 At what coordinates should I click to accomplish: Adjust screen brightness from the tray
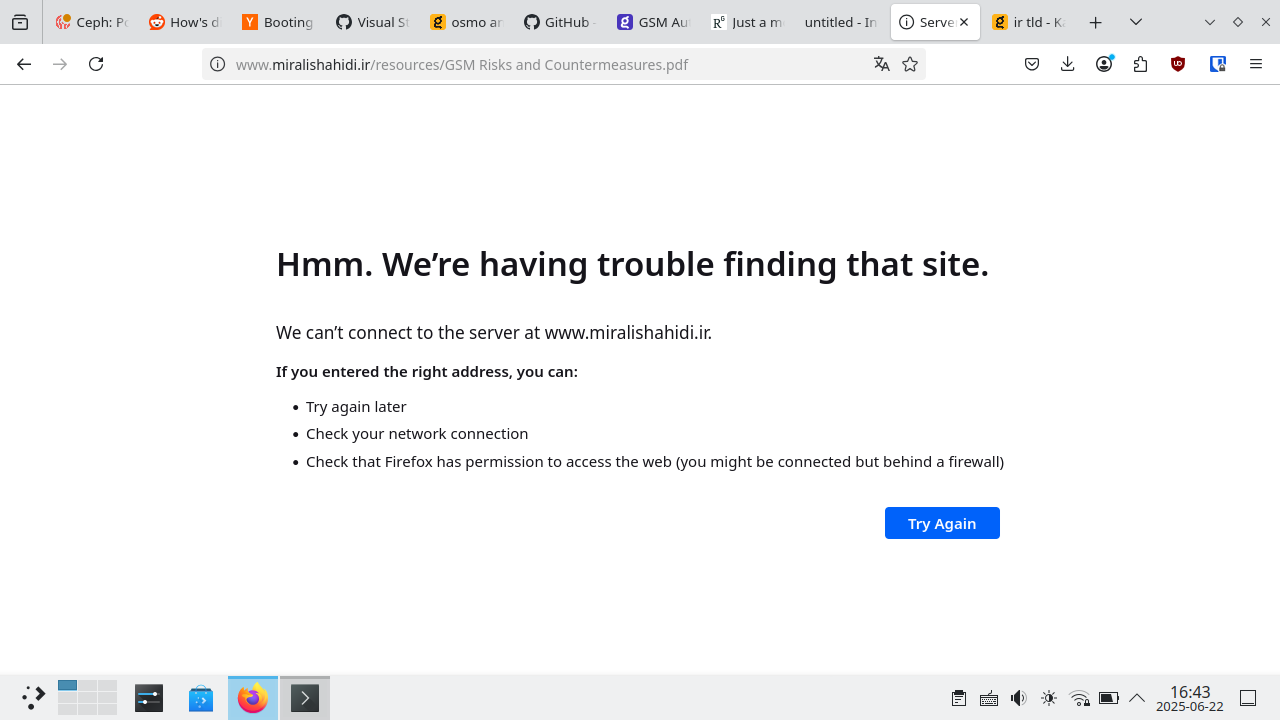1049,697
